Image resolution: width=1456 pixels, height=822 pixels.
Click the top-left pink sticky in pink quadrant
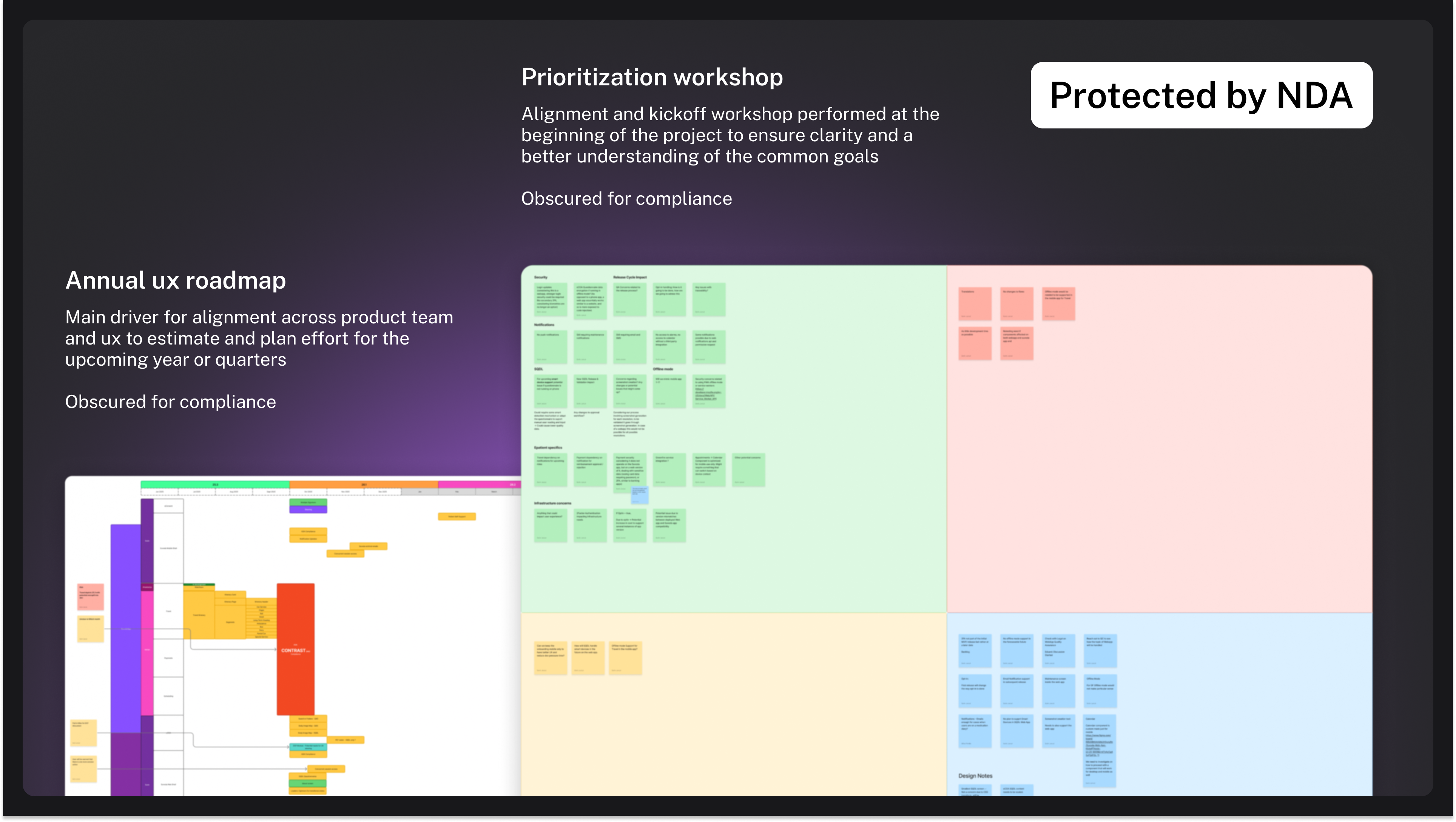coord(975,304)
